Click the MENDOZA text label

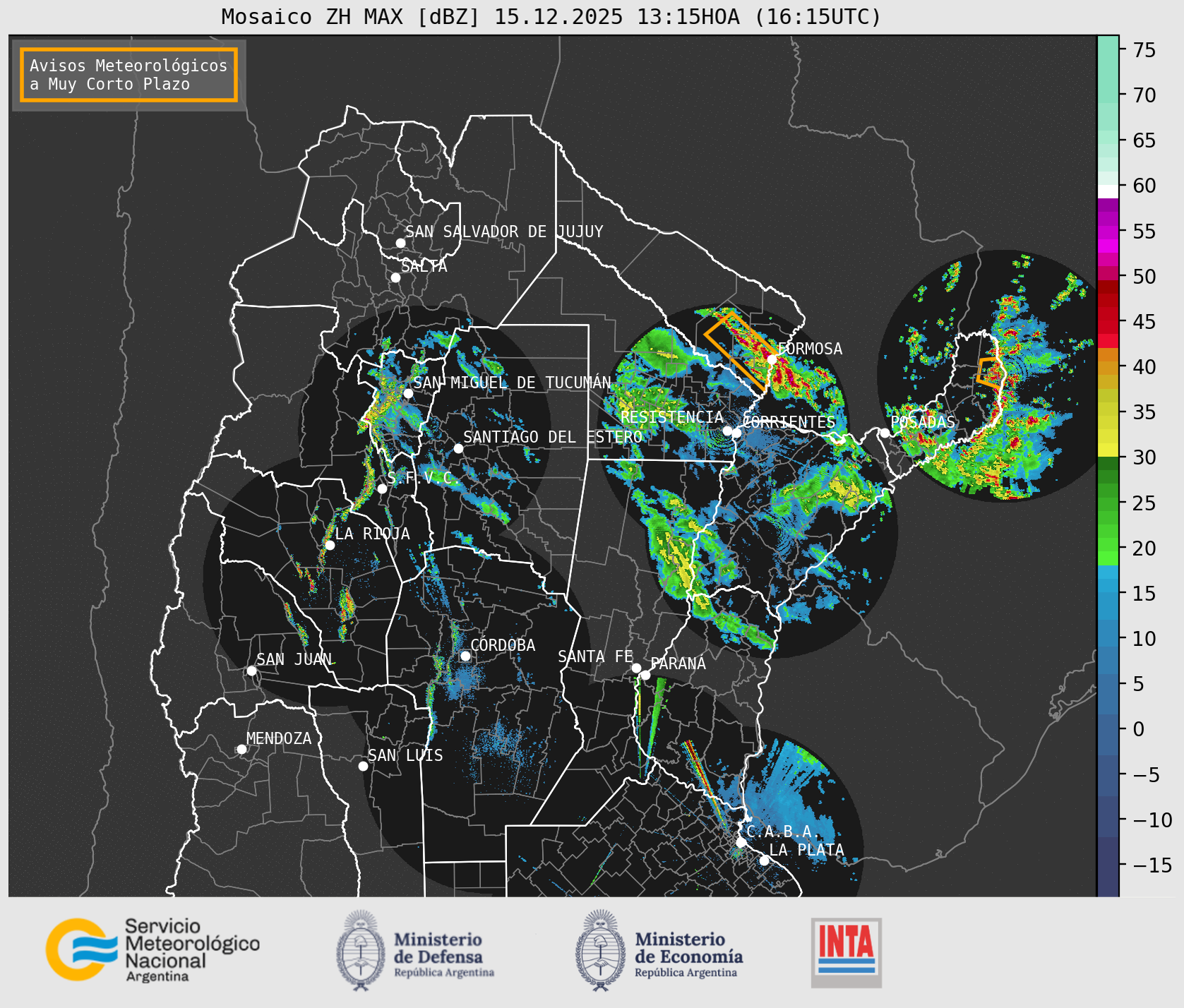[279, 738]
